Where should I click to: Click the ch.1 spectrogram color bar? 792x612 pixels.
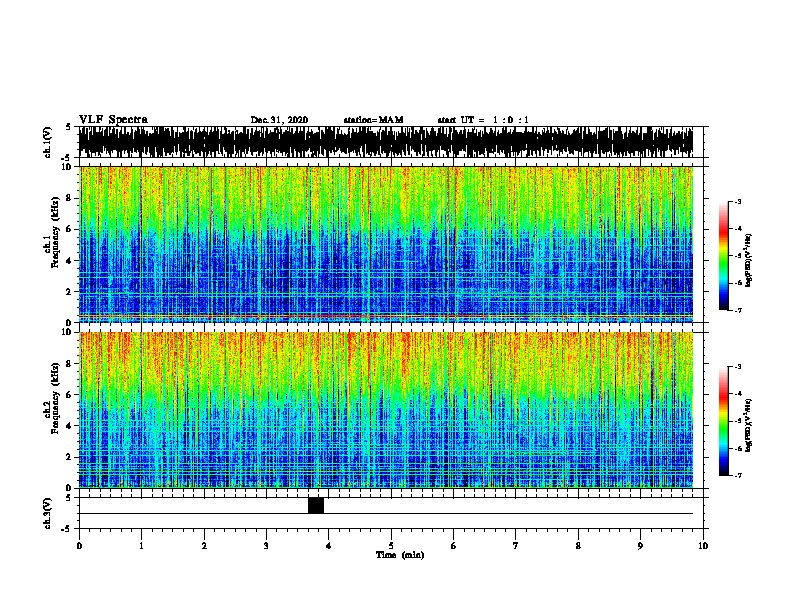(724, 256)
